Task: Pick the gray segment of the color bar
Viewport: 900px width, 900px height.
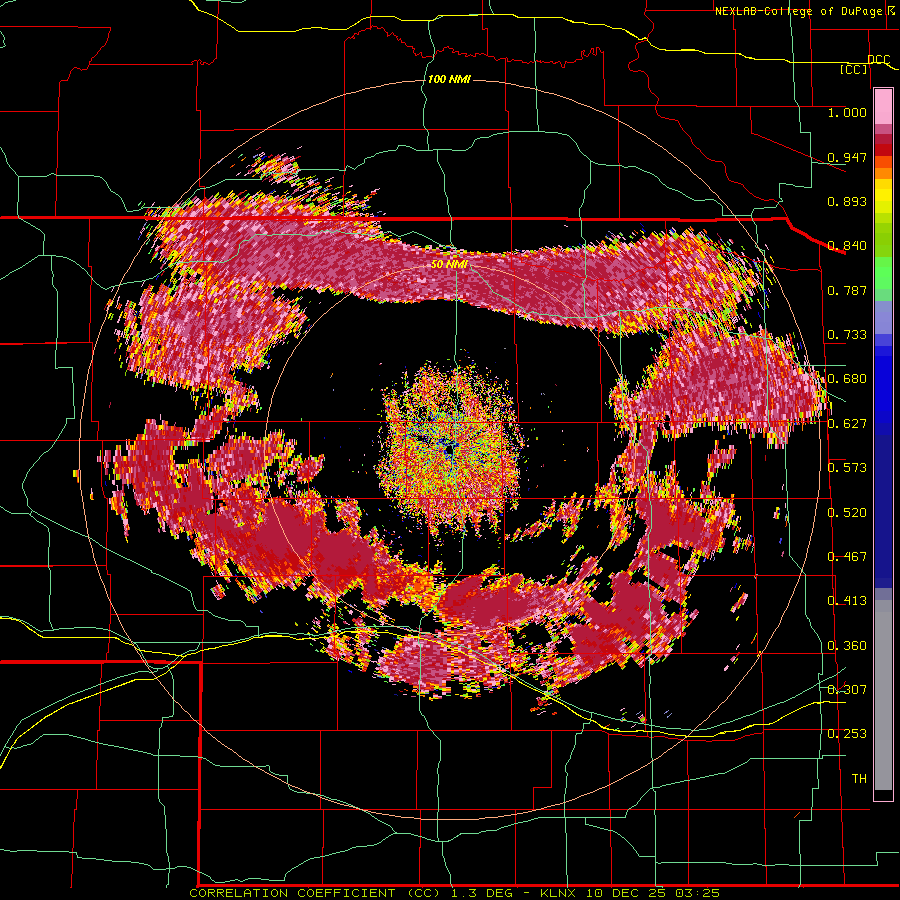Action: point(883,695)
